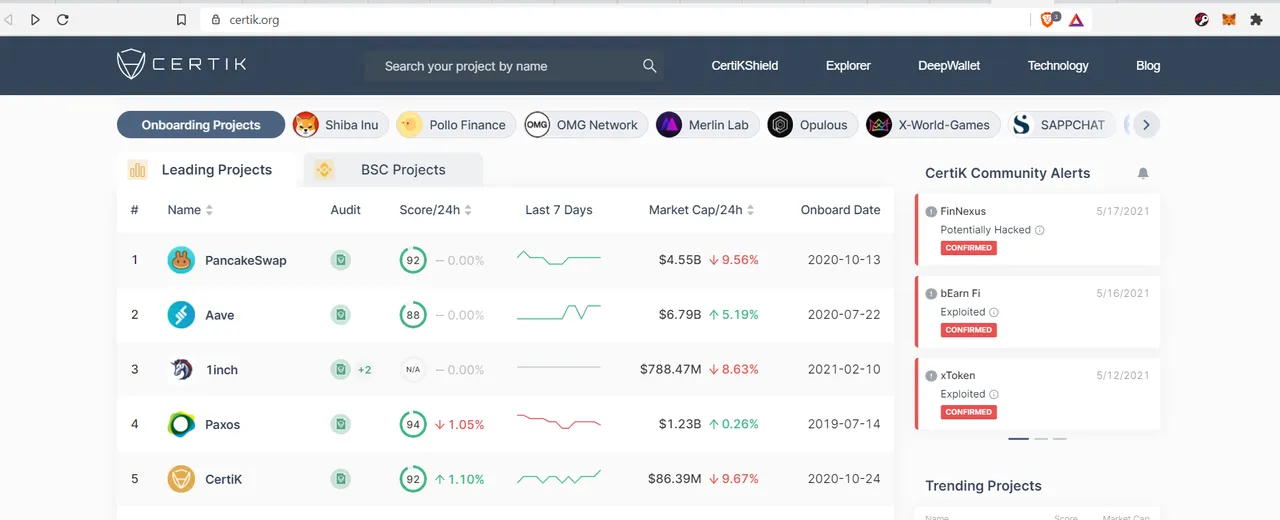Open the MetaMask fox extension

tap(1230, 19)
